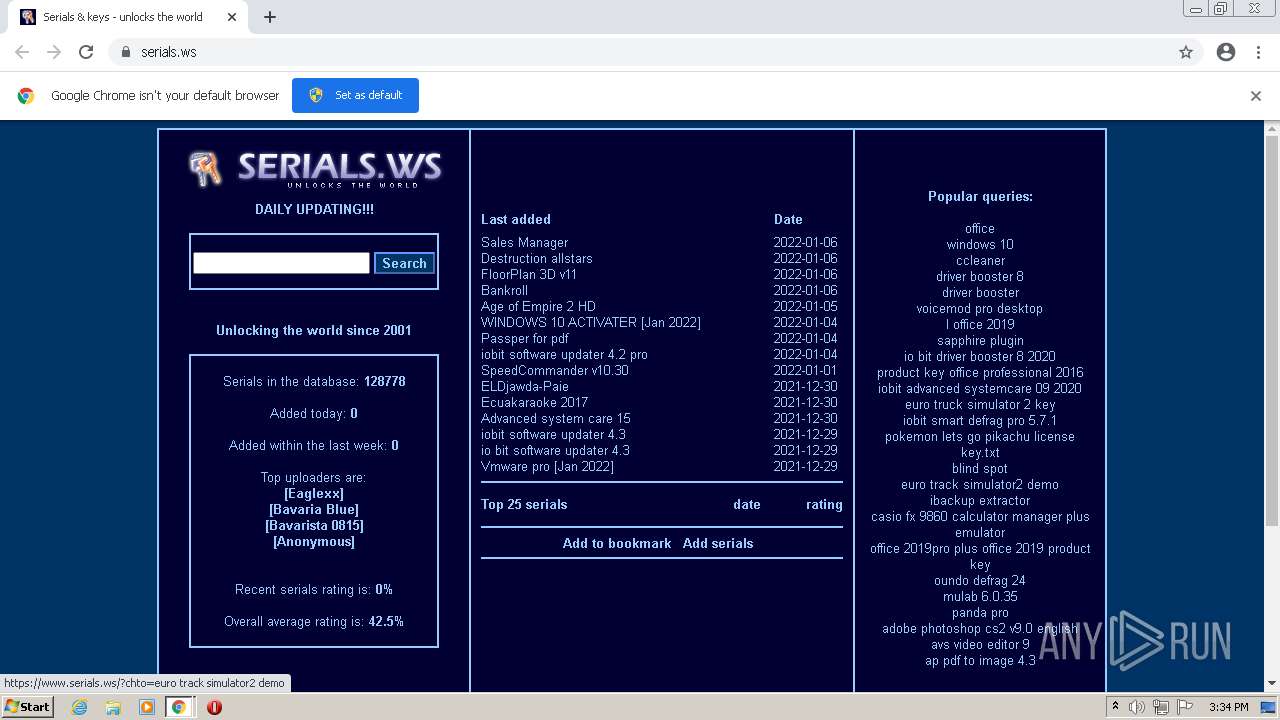Image resolution: width=1280 pixels, height=720 pixels.
Task: Open popular query 'voicemod pro desktop'
Action: (x=980, y=308)
